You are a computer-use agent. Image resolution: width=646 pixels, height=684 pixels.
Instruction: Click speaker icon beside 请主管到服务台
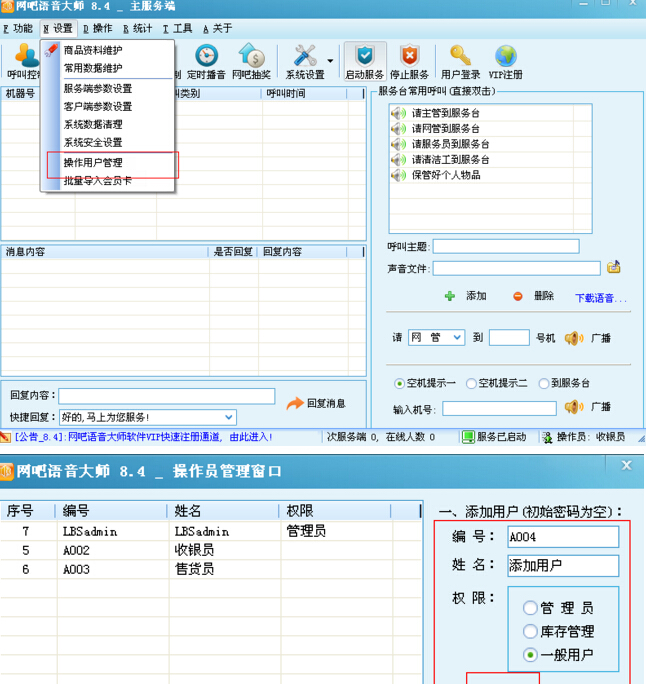(398, 113)
